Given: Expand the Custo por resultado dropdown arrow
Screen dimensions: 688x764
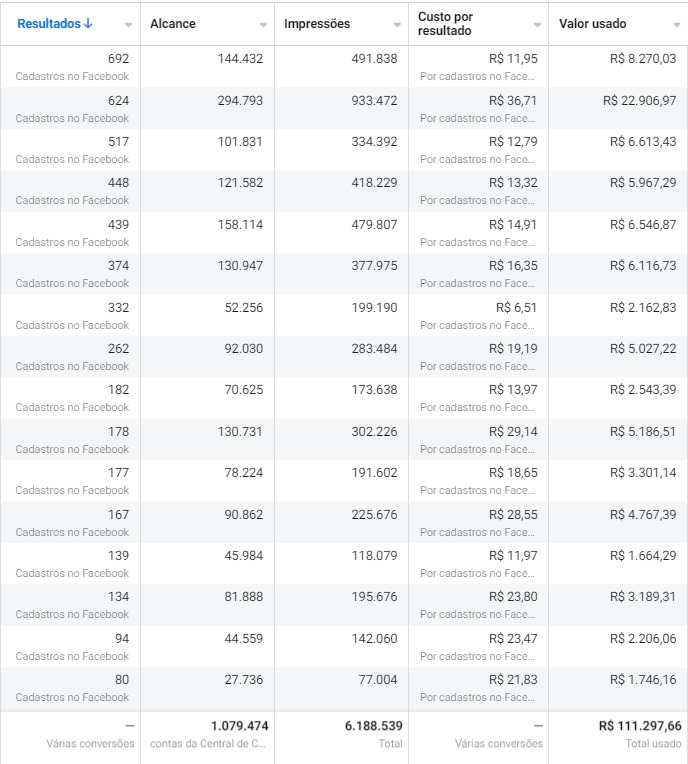Looking at the screenshot, I should [x=537, y=25].
